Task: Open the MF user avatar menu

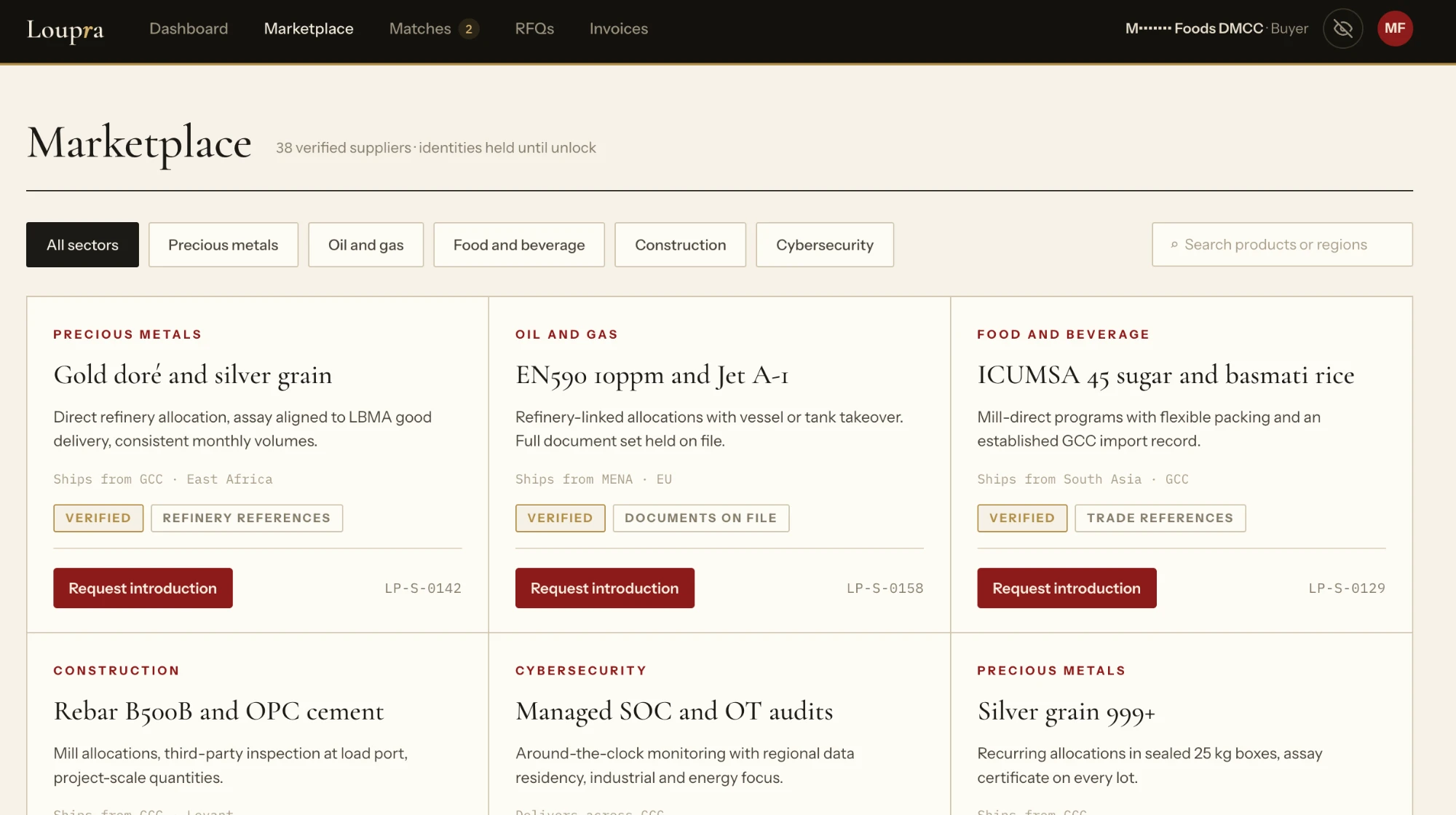Action: (1395, 28)
